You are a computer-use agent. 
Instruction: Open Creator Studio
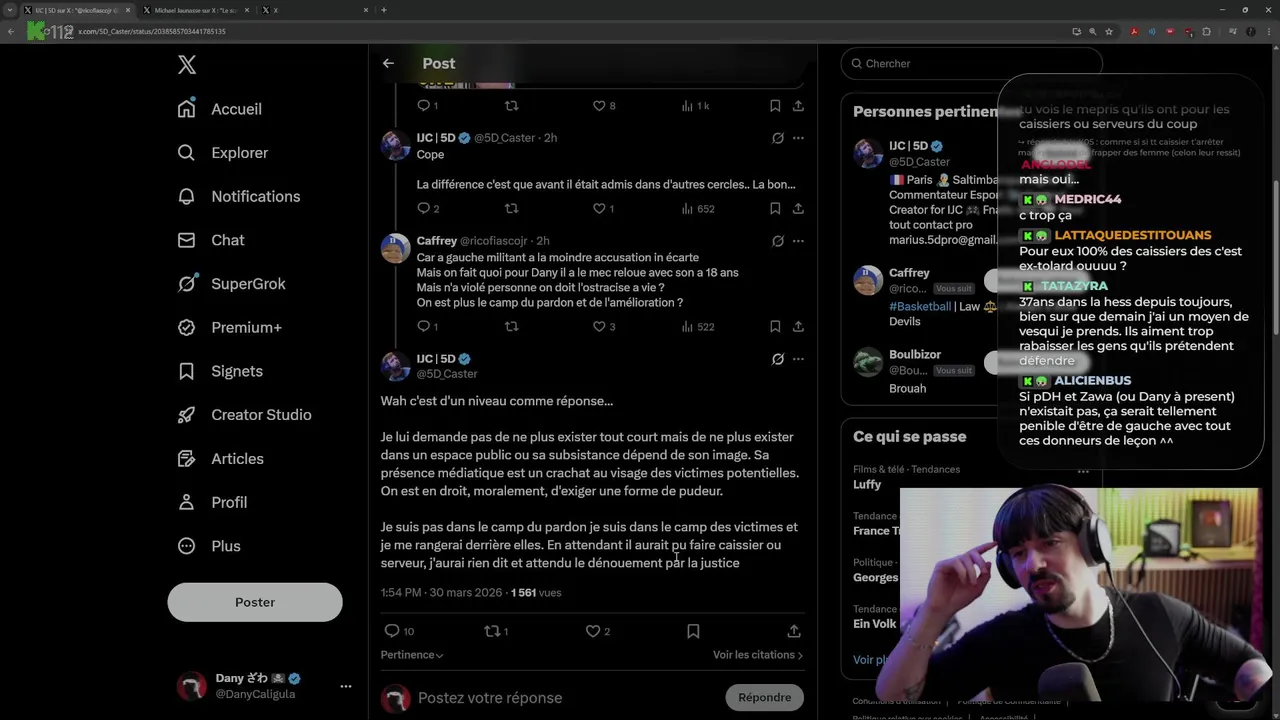pyautogui.click(x=244, y=415)
